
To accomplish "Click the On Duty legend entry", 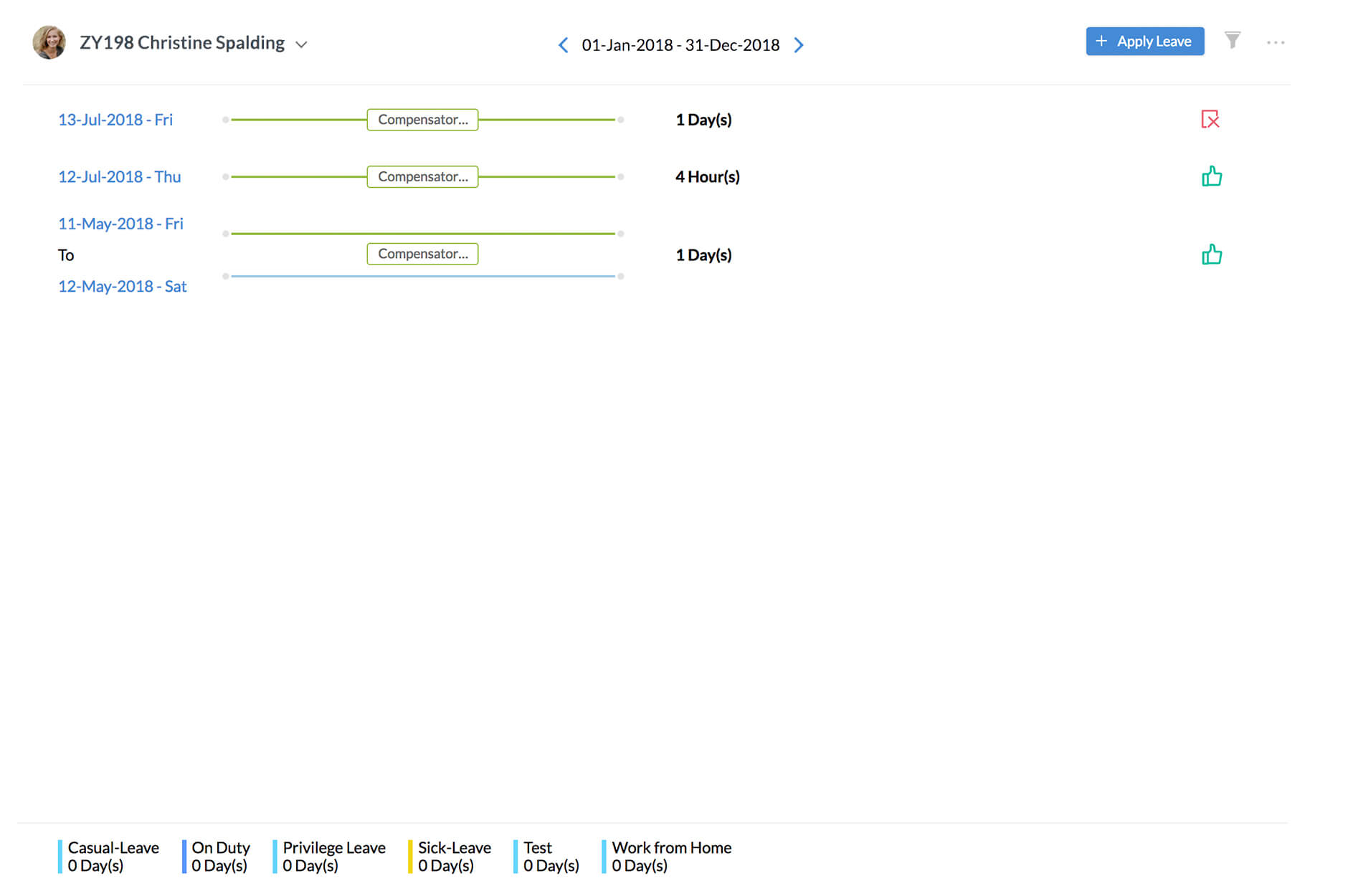I will [220, 856].
